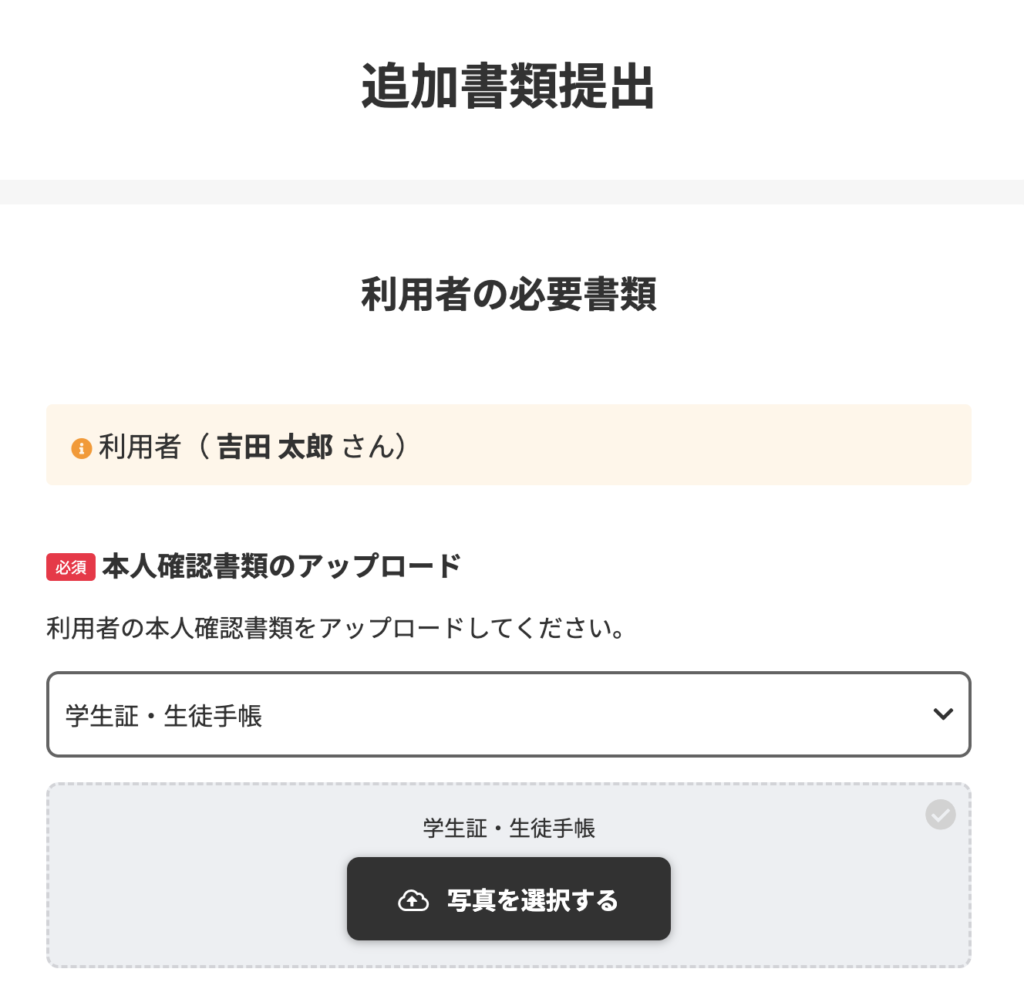The width and height of the screenshot is (1024, 989).
Task: Click the 追加書類提出 page title
Action: 508,88
